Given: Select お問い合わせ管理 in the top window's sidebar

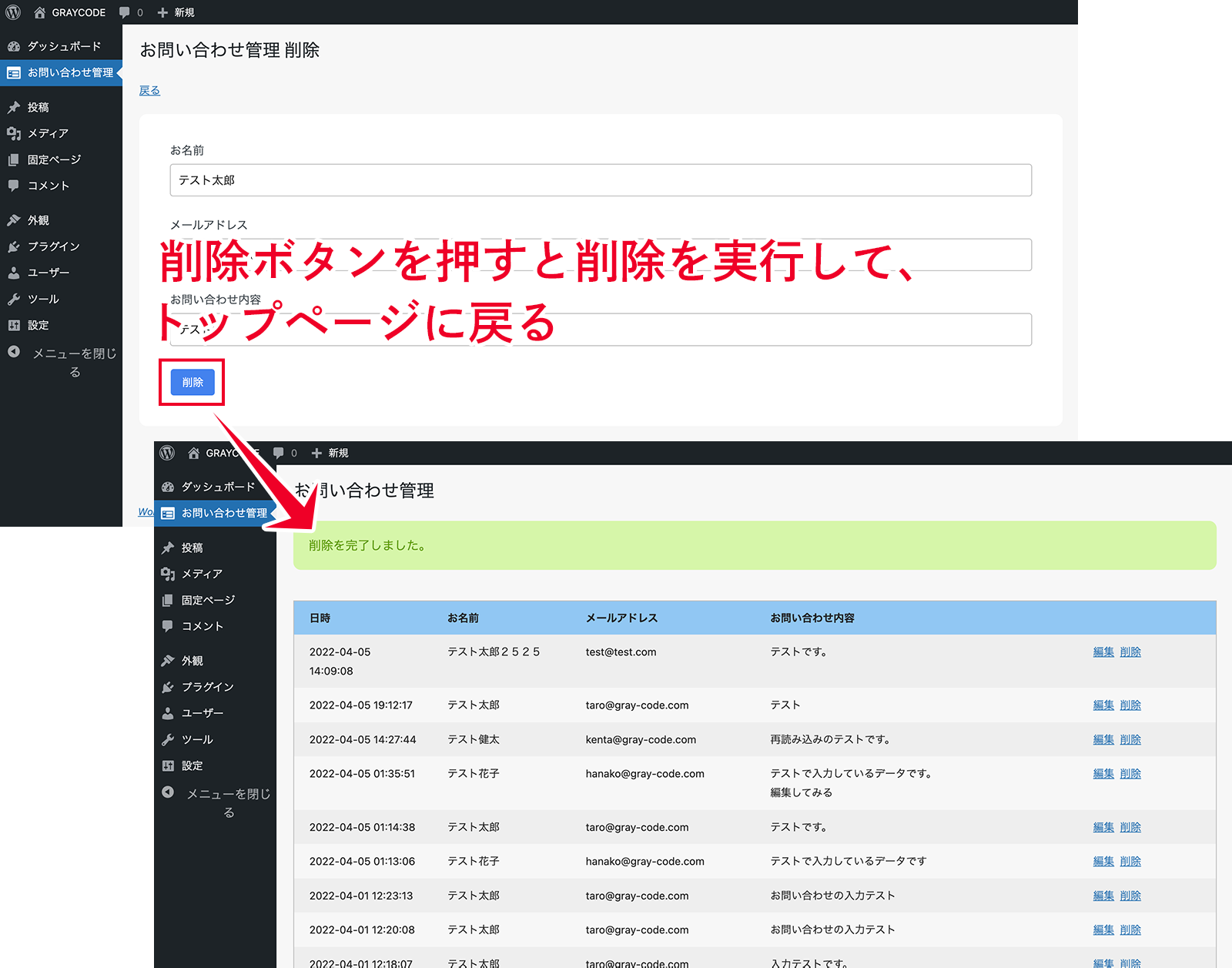Looking at the screenshot, I should 61,72.
